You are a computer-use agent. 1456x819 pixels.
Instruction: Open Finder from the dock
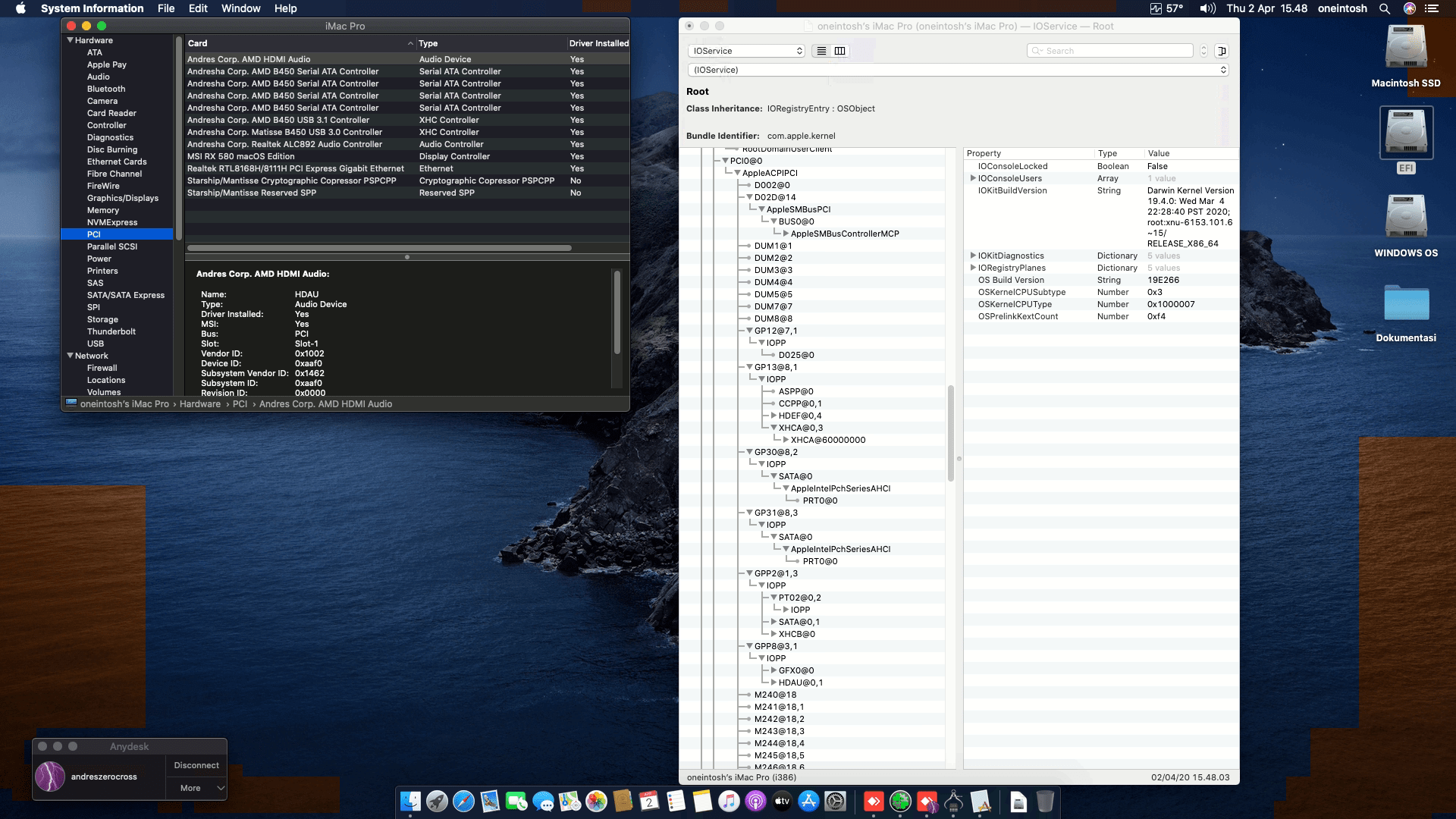point(410,802)
